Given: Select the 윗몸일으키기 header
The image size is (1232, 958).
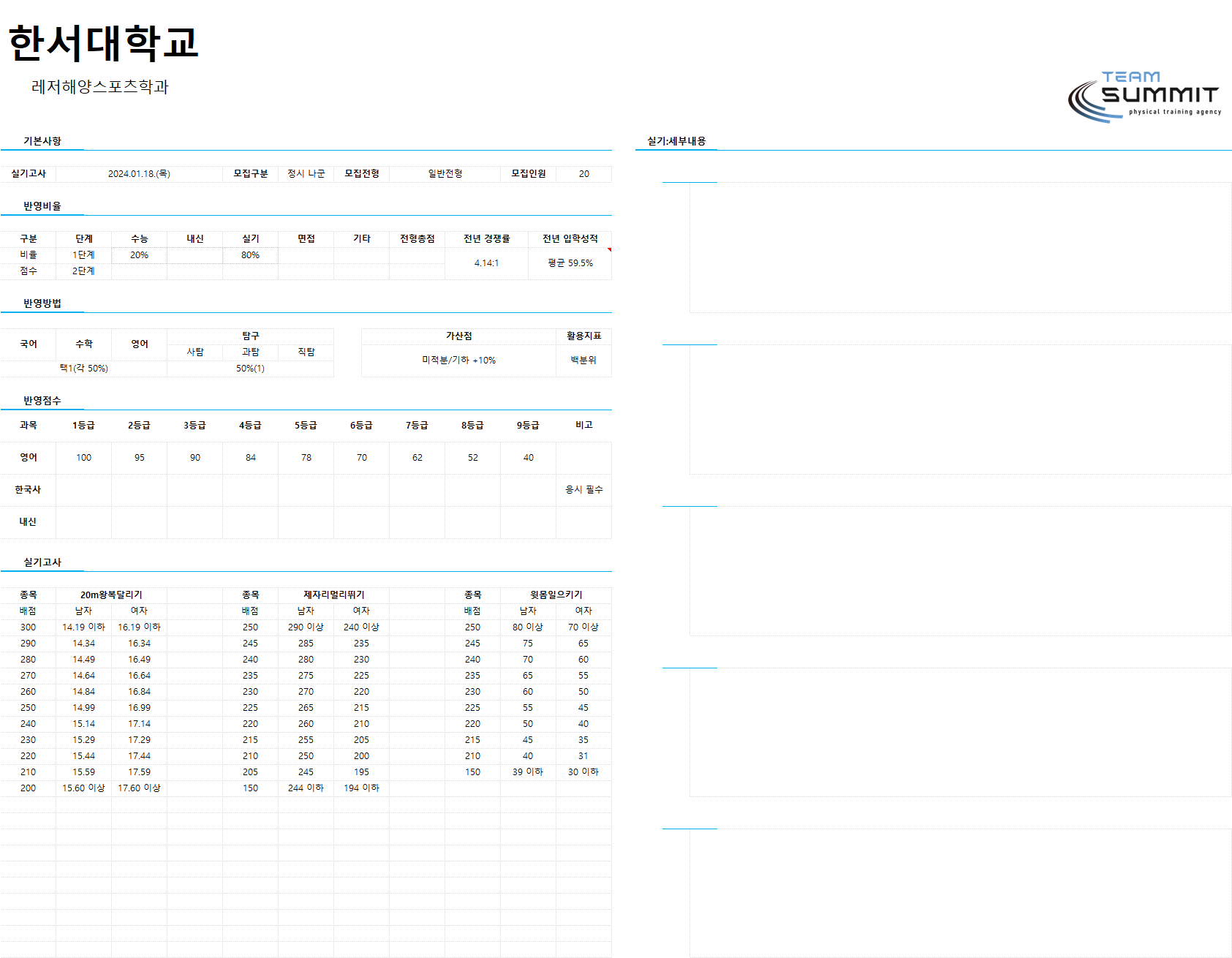Looking at the screenshot, I should [x=556, y=595].
